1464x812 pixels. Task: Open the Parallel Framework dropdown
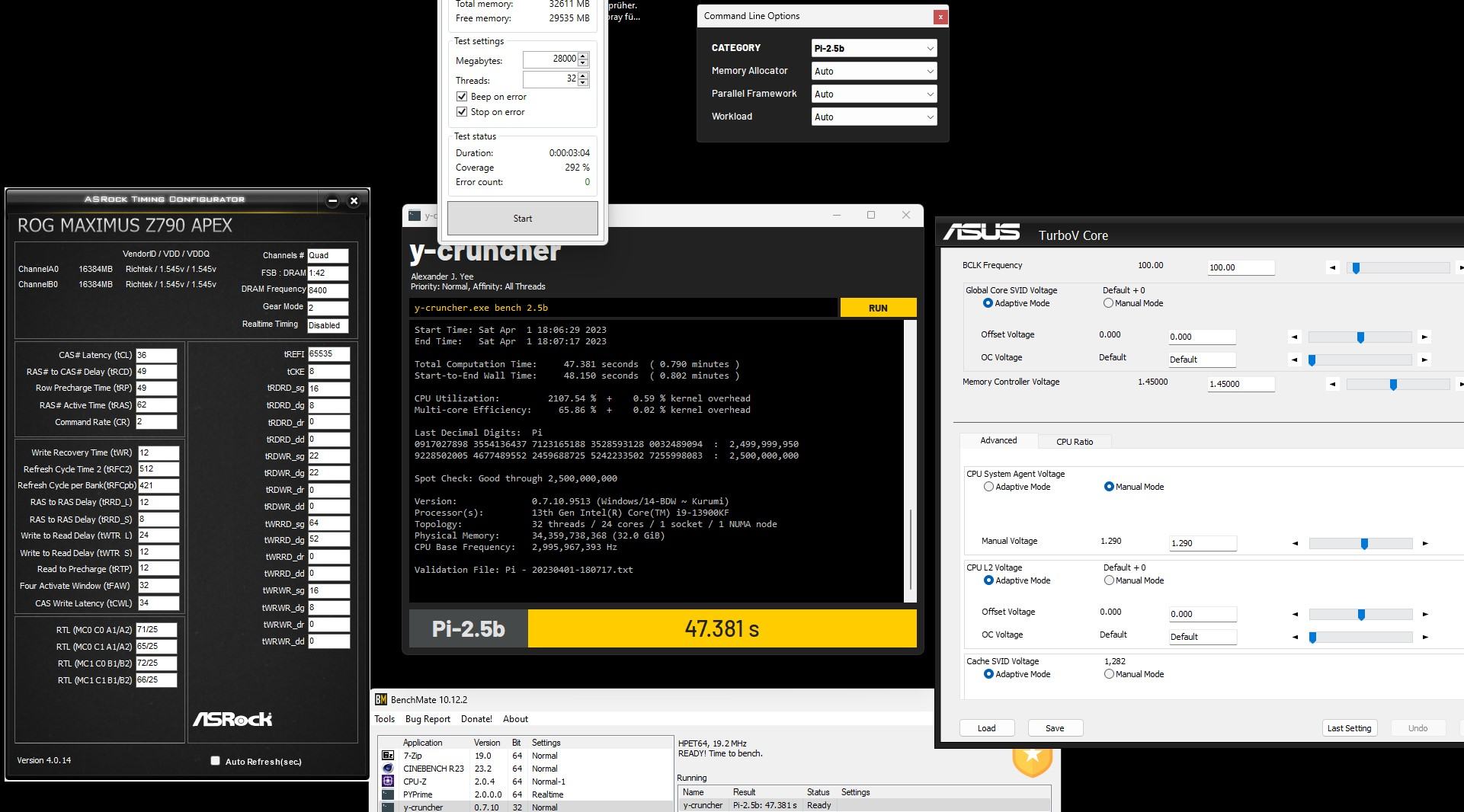click(x=874, y=94)
